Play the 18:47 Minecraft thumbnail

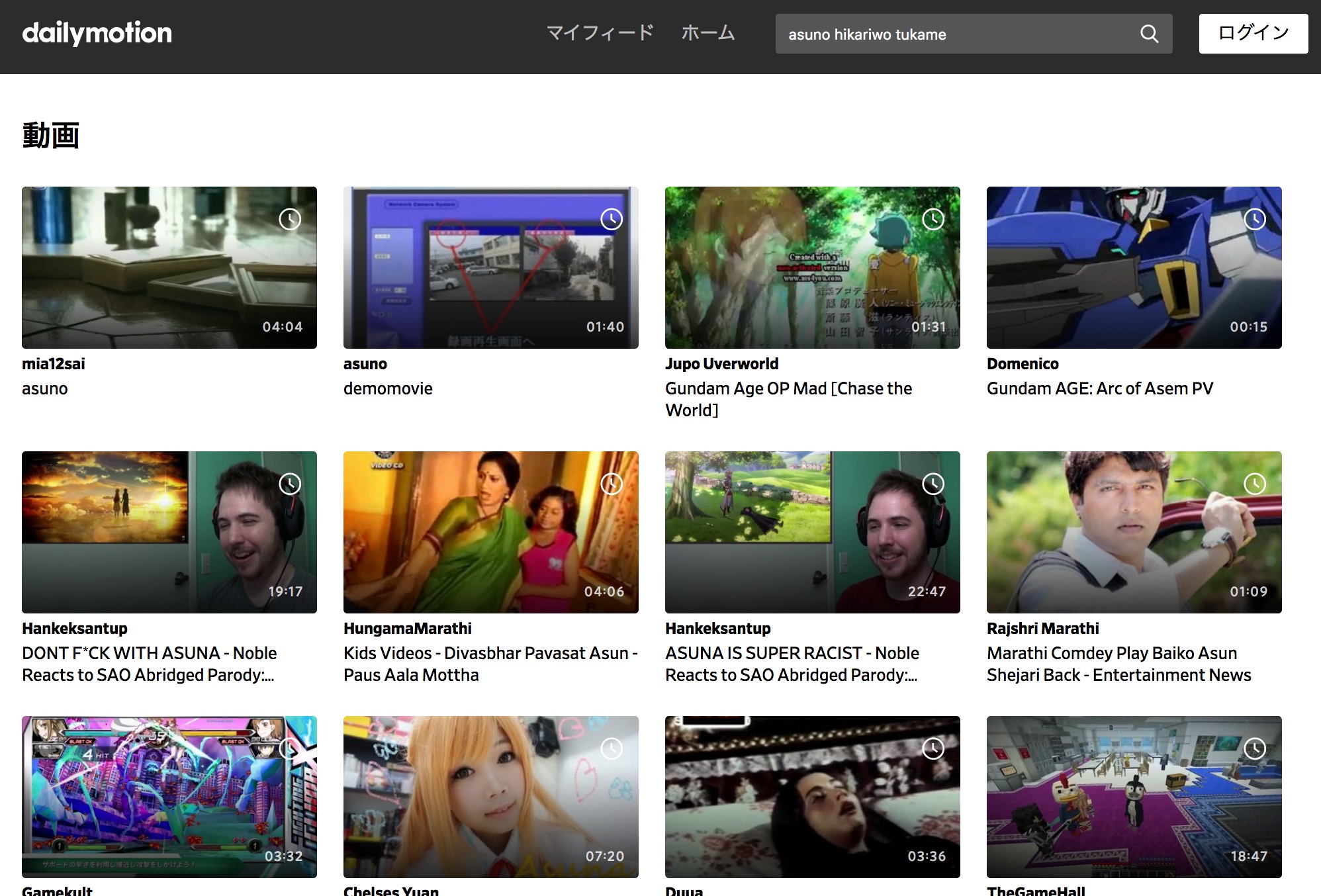click(x=1134, y=797)
